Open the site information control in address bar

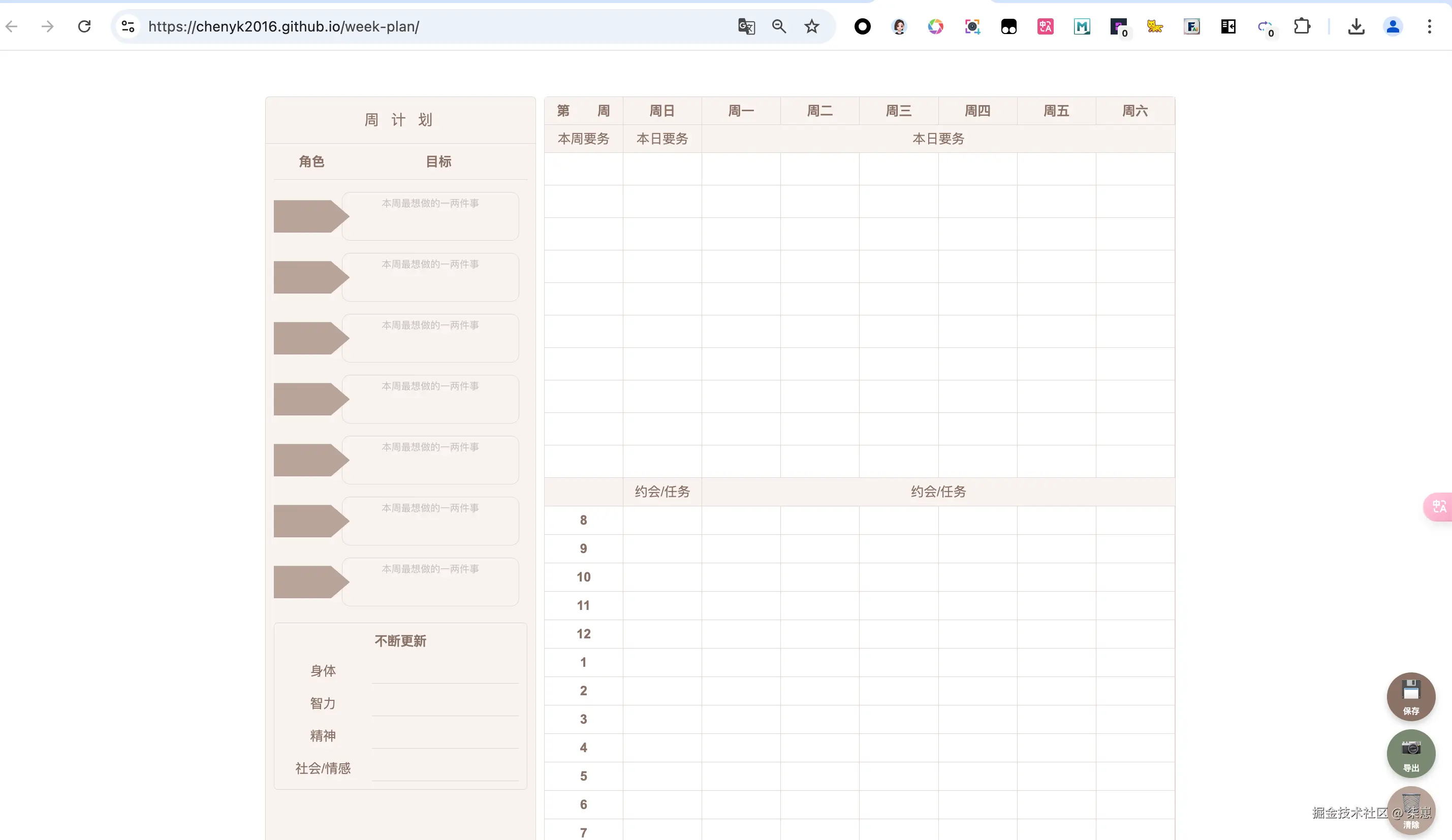tap(128, 26)
